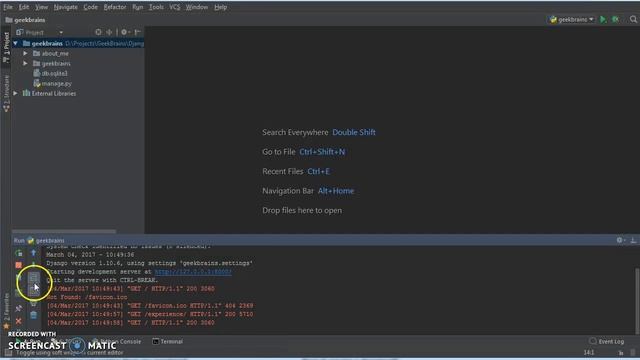640x360 pixels.
Task: Switch to the Terminal tool tab
Action: [x=168, y=341]
